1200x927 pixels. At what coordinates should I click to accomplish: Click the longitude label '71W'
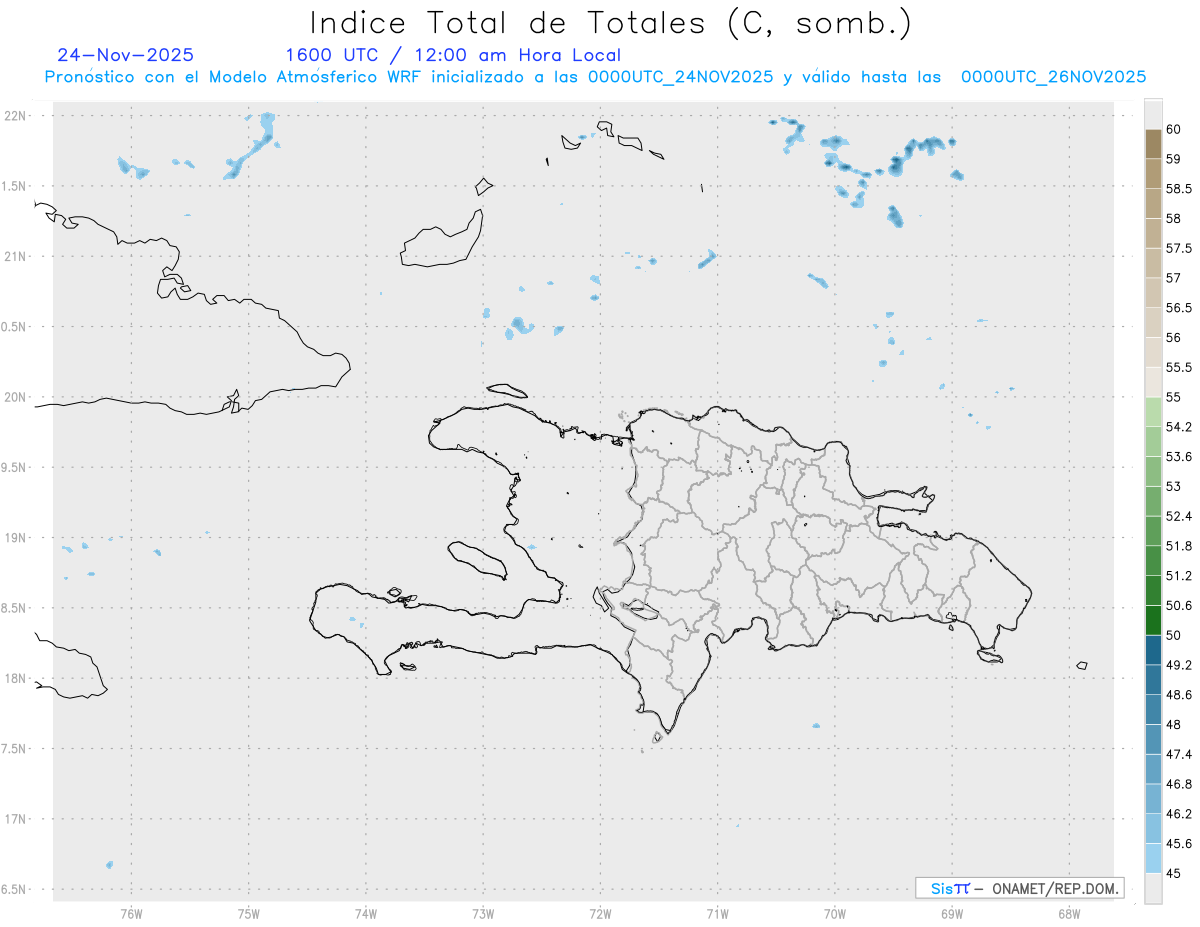click(x=717, y=912)
